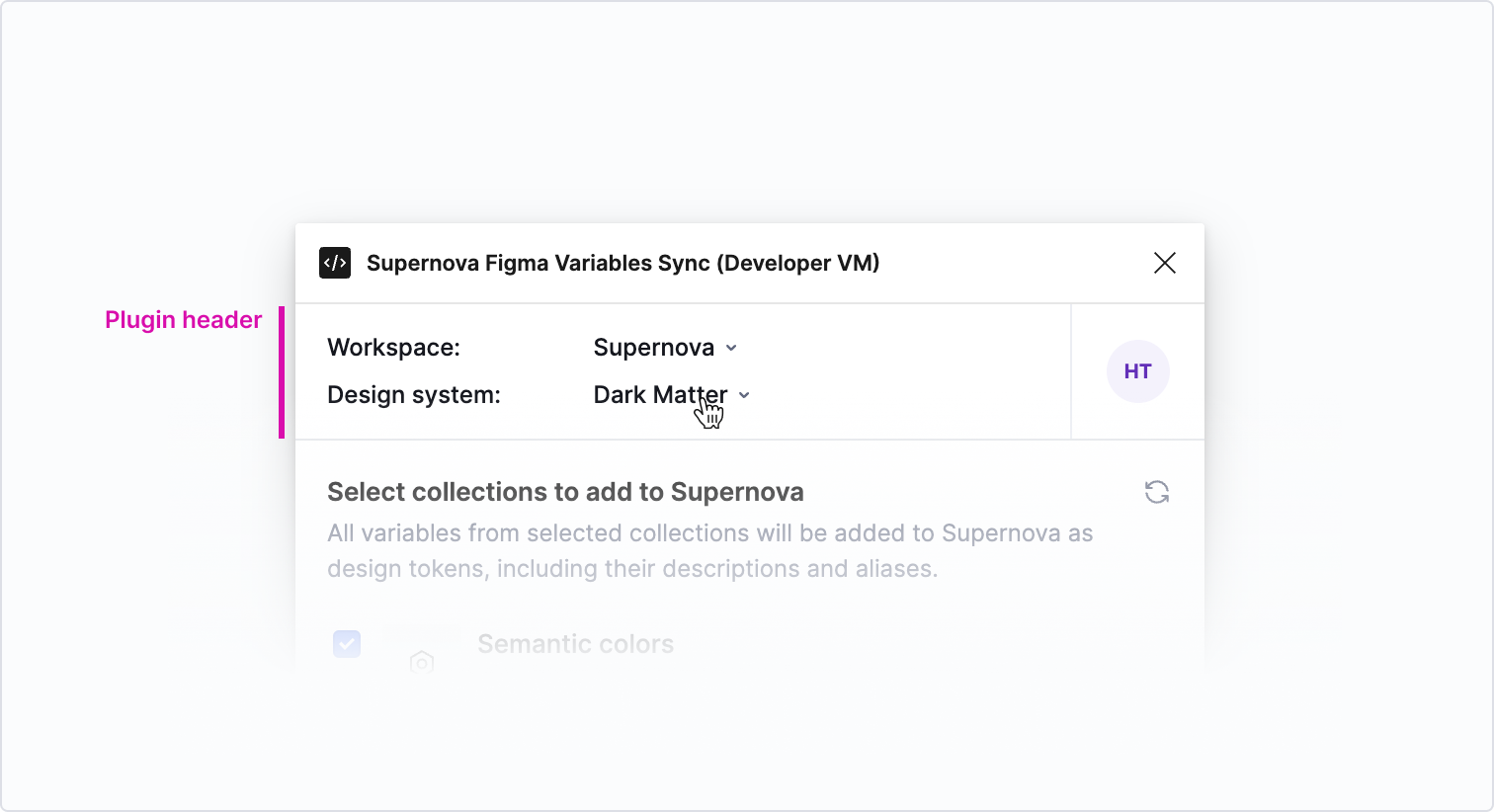The height and width of the screenshot is (812, 1494).
Task: Open the Supernova workspace dropdown
Action: click(x=654, y=348)
